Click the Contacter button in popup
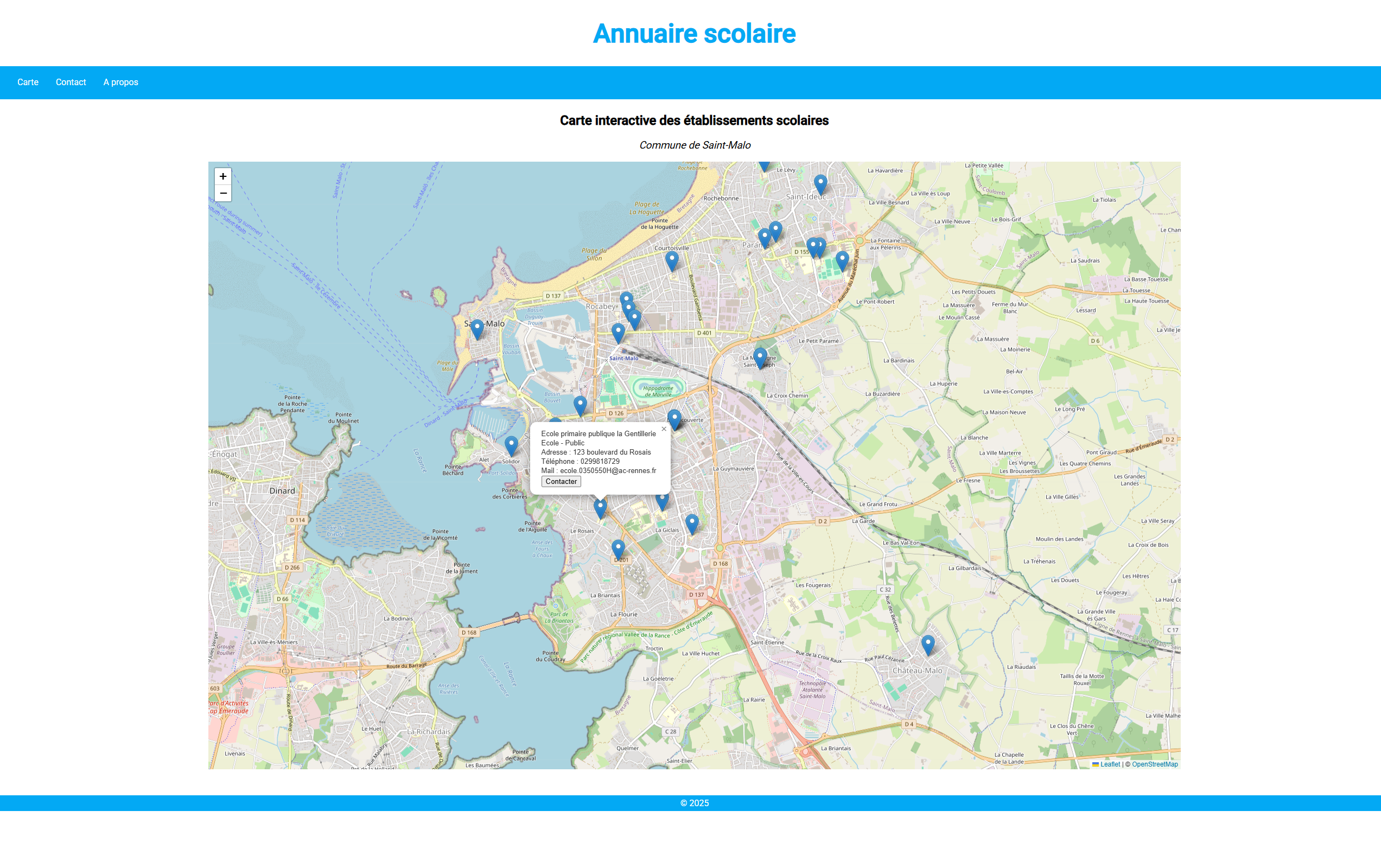The image size is (1381, 868). [x=561, y=482]
